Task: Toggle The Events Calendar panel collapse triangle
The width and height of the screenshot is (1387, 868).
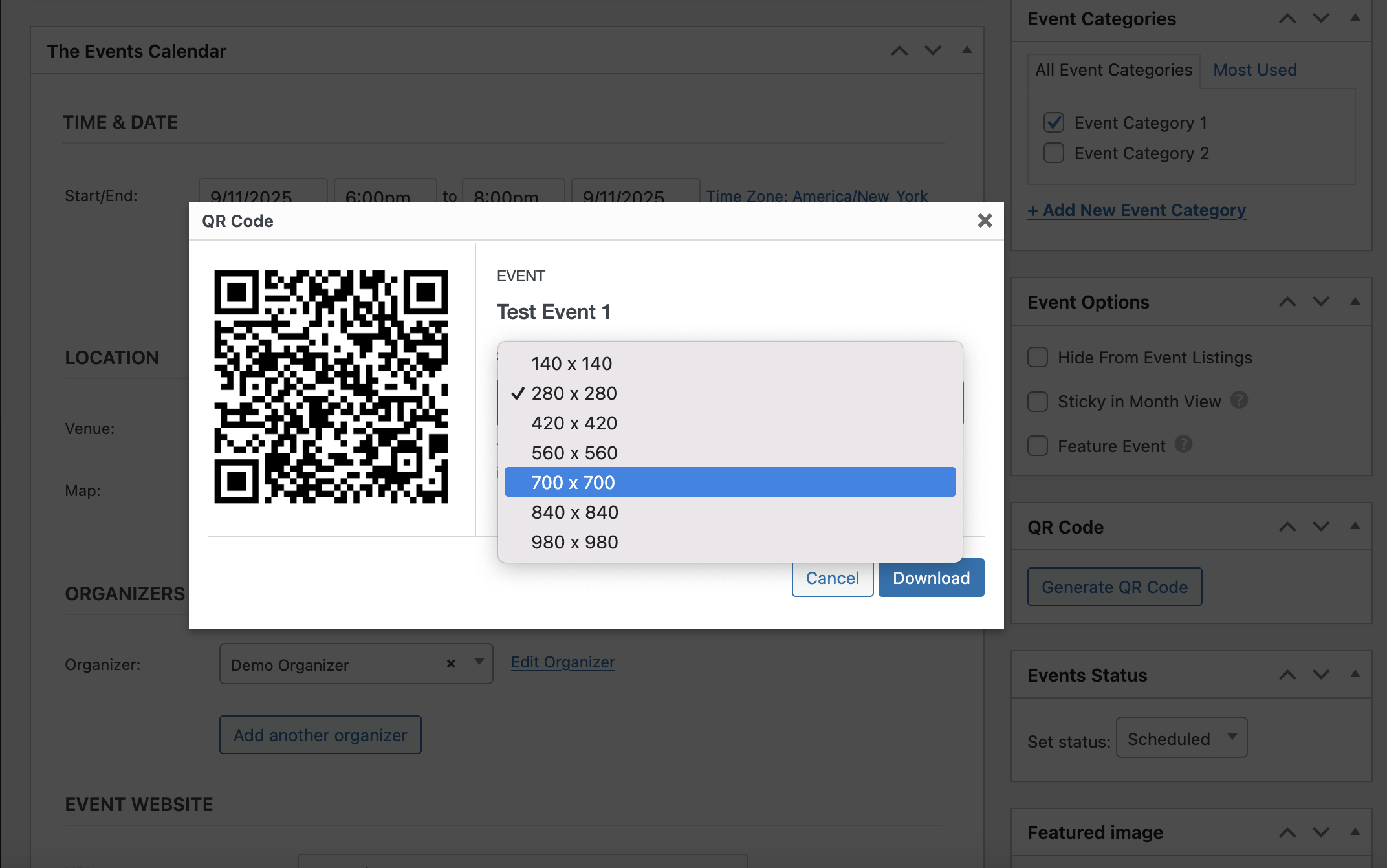Action: 967,50
